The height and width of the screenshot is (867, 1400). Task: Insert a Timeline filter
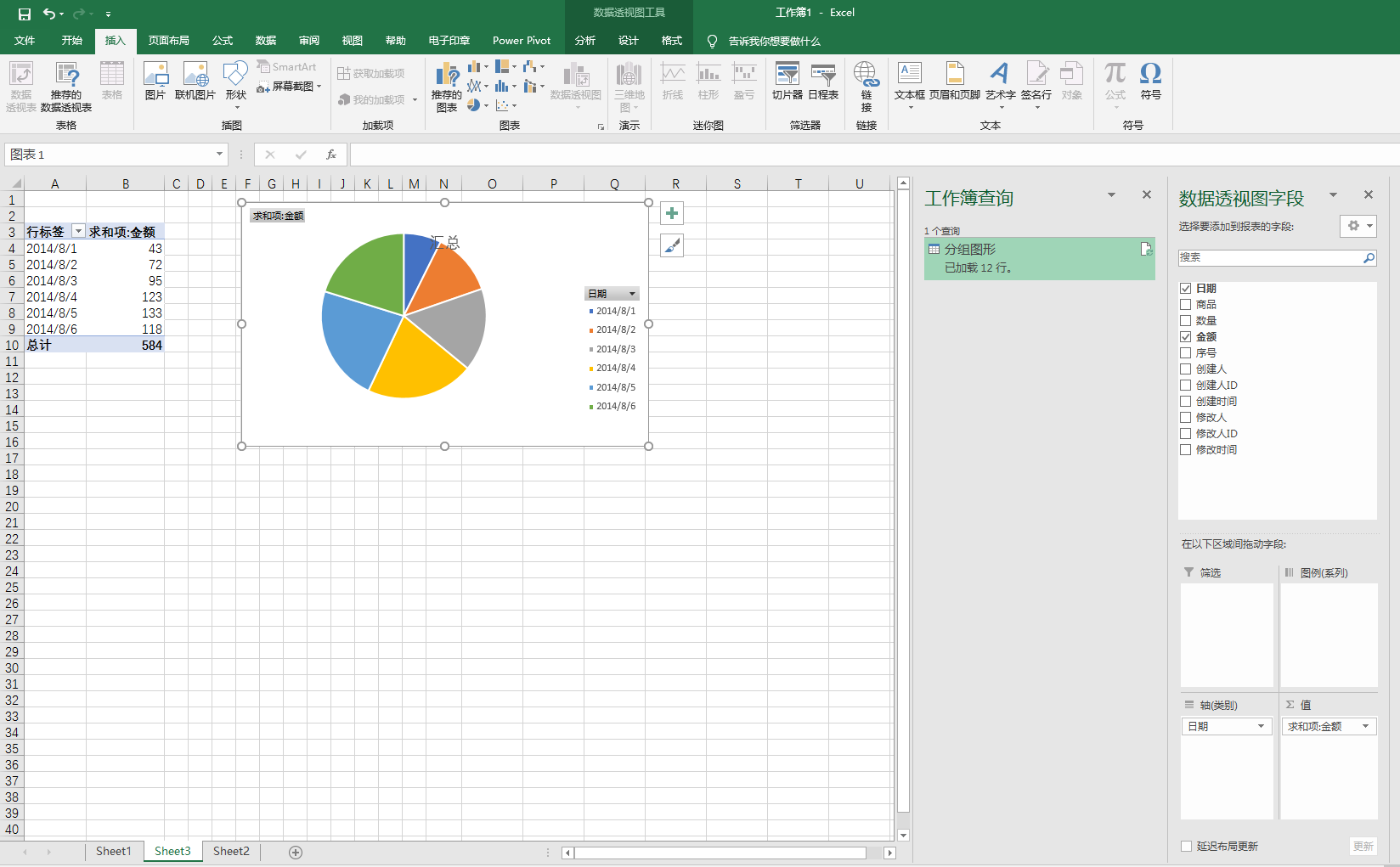(823, 82)
